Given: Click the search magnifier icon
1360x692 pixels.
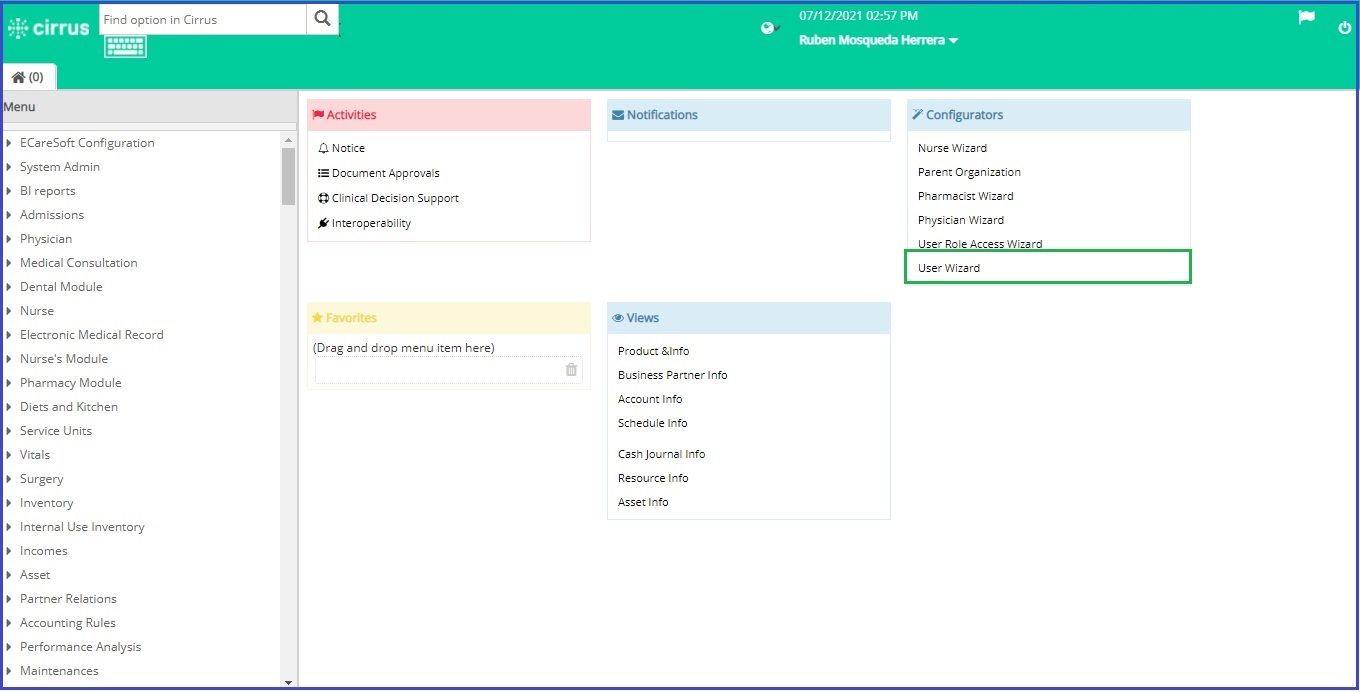Looking at the screenshot, I should [322, 19].
